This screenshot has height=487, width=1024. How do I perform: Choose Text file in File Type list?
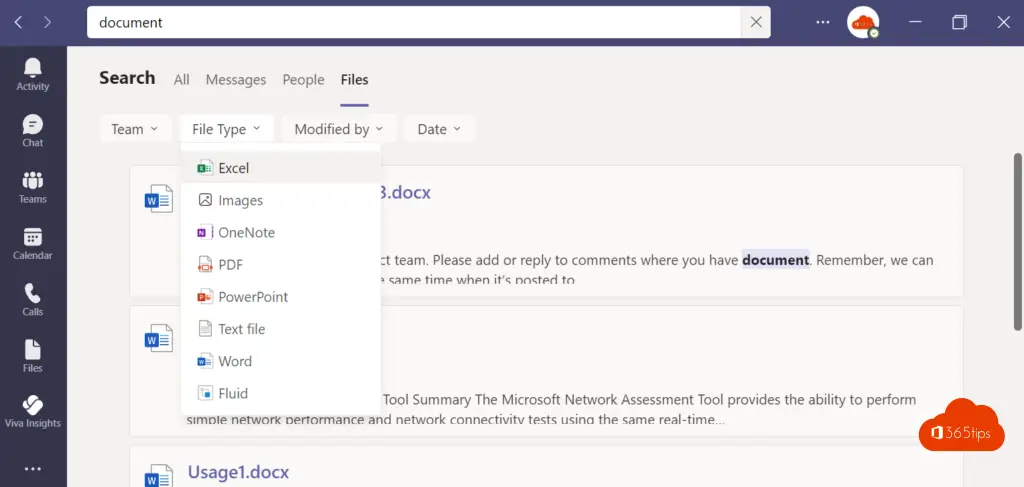pyautogui.click(x=281, y=329)
